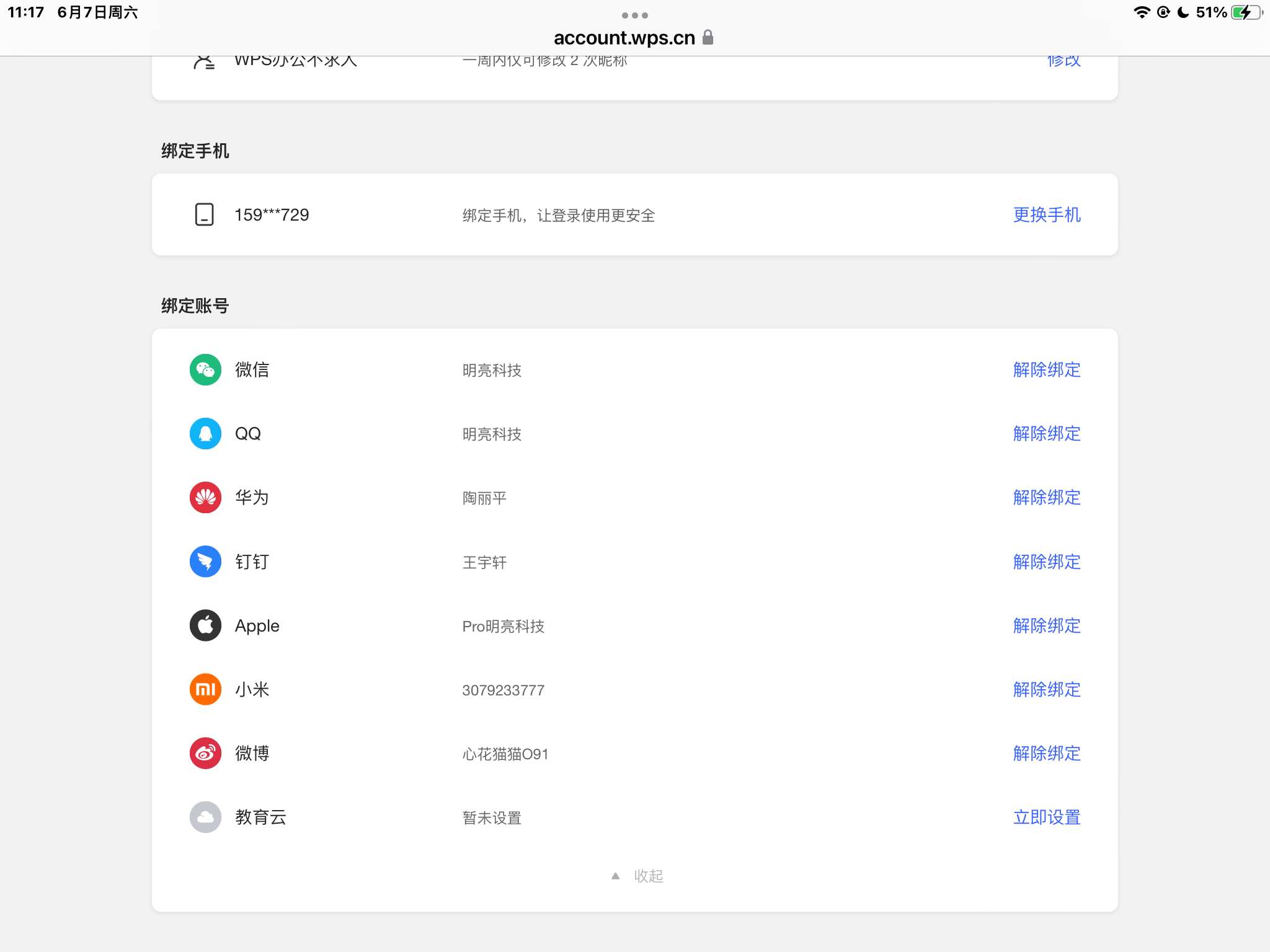Select the 微博 row label

click(x=252, y=753)
